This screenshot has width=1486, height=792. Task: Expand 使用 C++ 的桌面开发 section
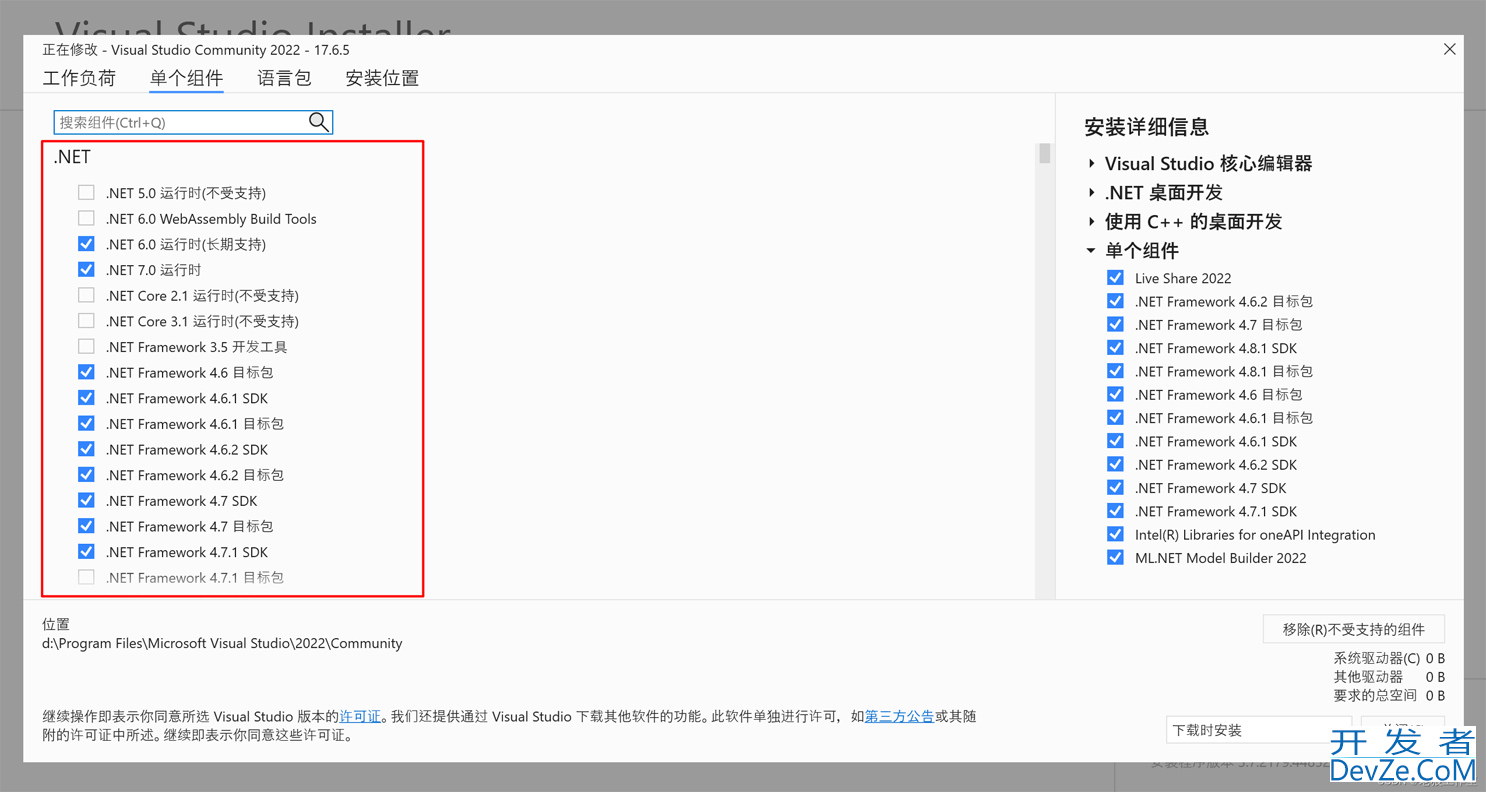coord(1092,222)
